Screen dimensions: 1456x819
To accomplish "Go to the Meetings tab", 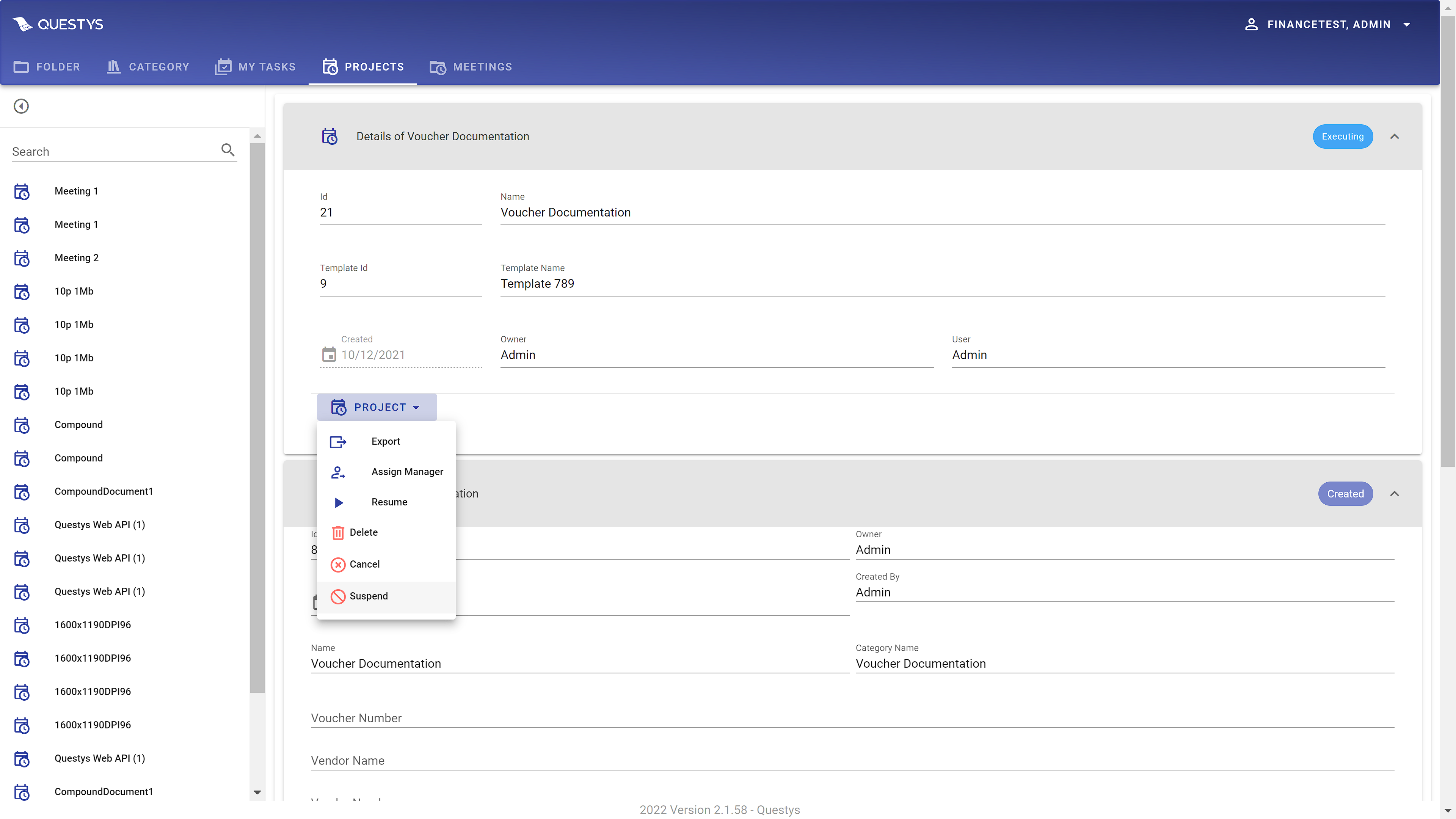I will point(471,67).
